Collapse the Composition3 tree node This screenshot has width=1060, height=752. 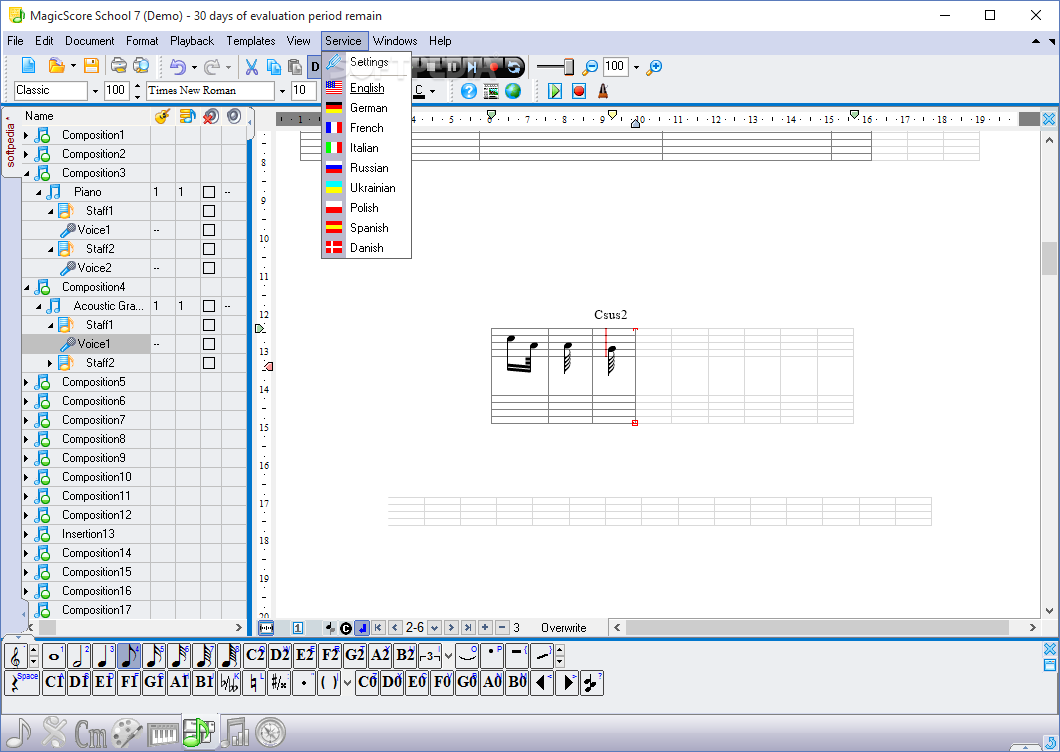(26, 173)
